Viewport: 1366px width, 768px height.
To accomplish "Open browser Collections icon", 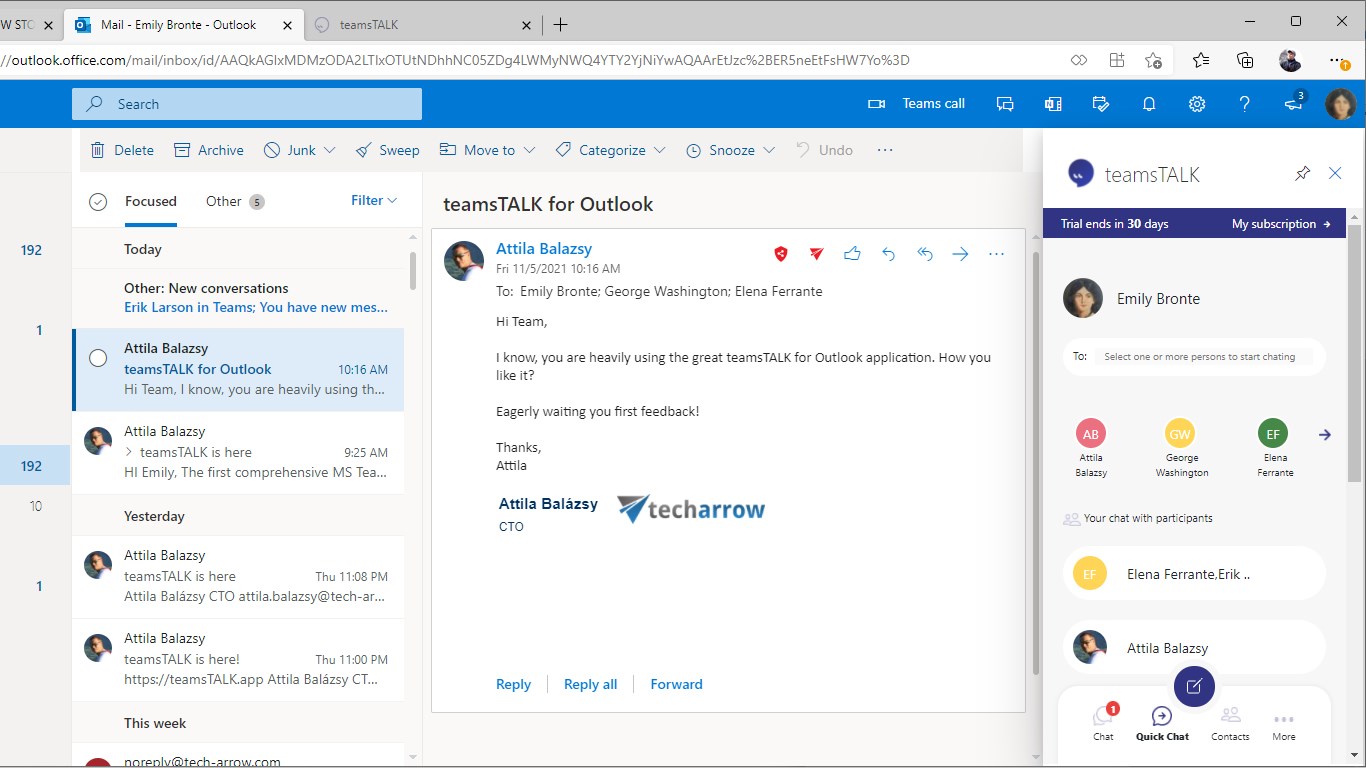I will click(x=1245, y=60).
